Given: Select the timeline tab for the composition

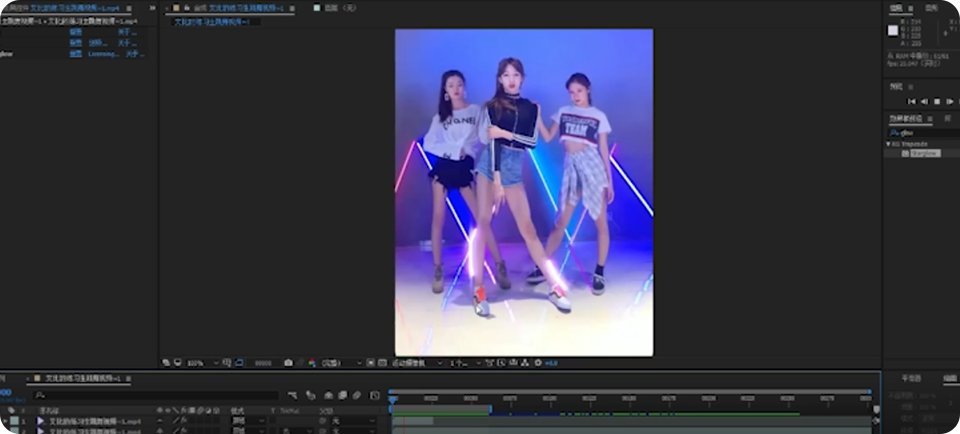Looking at the screenshot, I should 83,378.
